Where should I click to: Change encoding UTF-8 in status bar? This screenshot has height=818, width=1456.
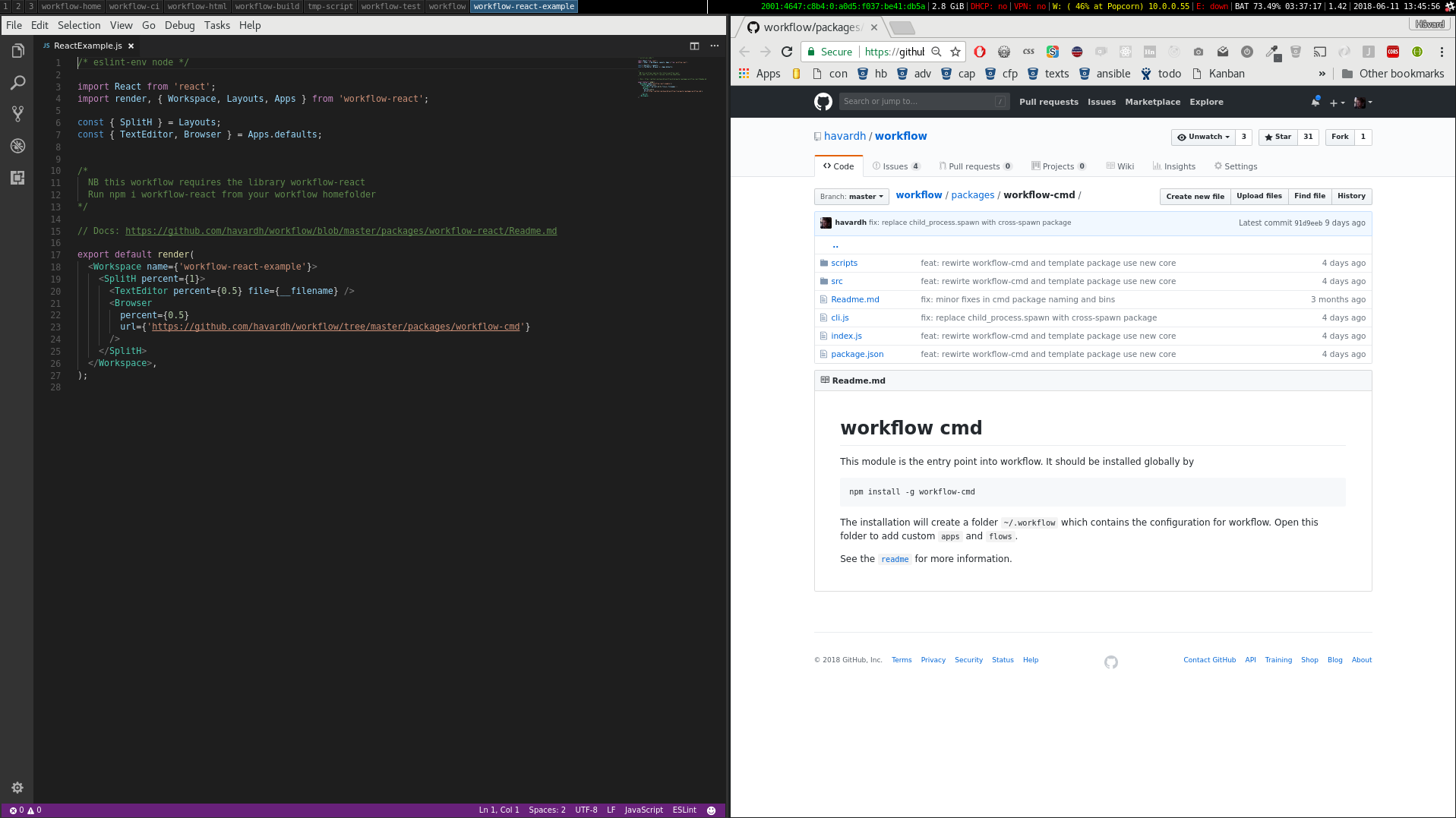click(586, 810)
